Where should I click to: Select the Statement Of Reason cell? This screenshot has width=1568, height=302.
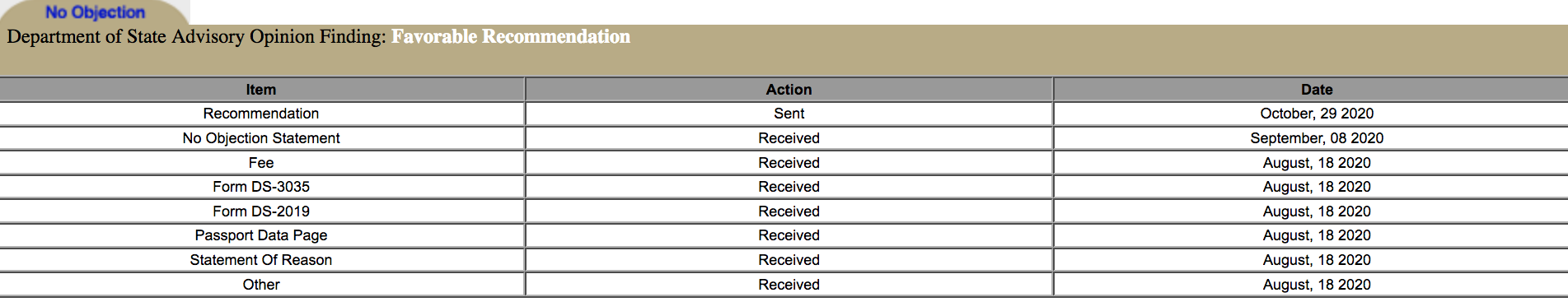(x=261, y=260)
